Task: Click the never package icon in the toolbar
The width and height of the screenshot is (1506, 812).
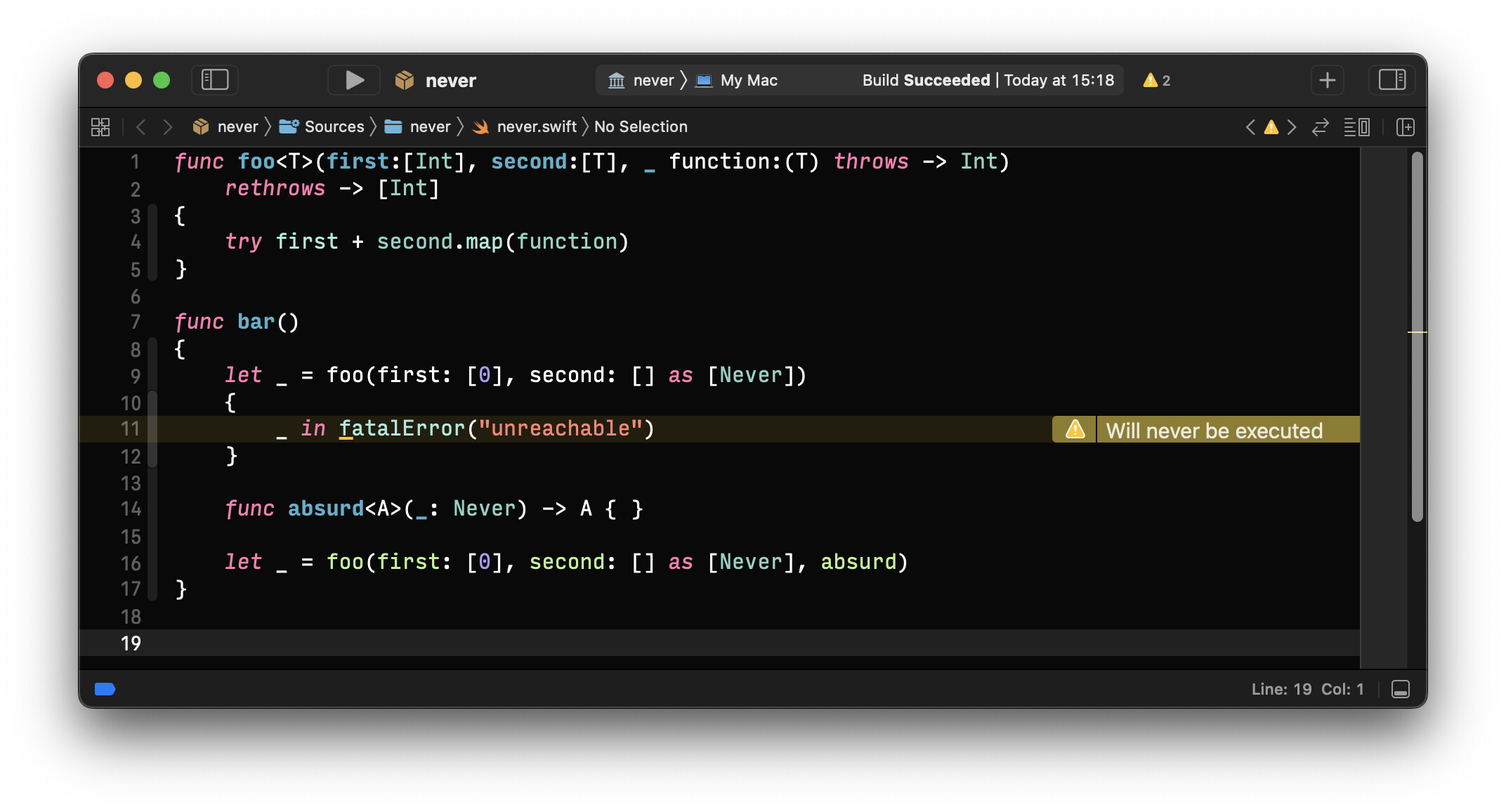Action: (405, 80)
